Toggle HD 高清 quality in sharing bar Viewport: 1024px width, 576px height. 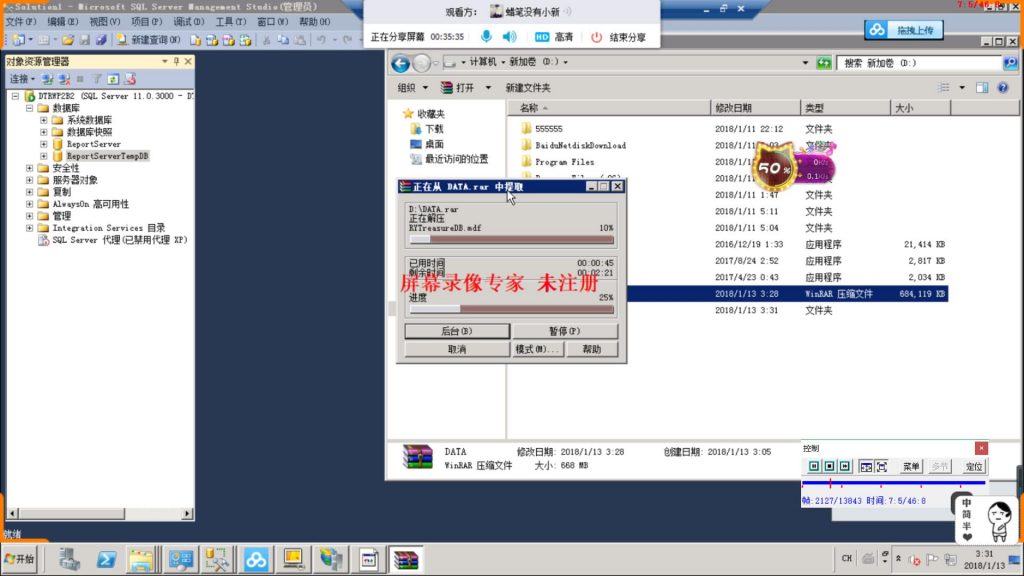click(x=554, y=37)
